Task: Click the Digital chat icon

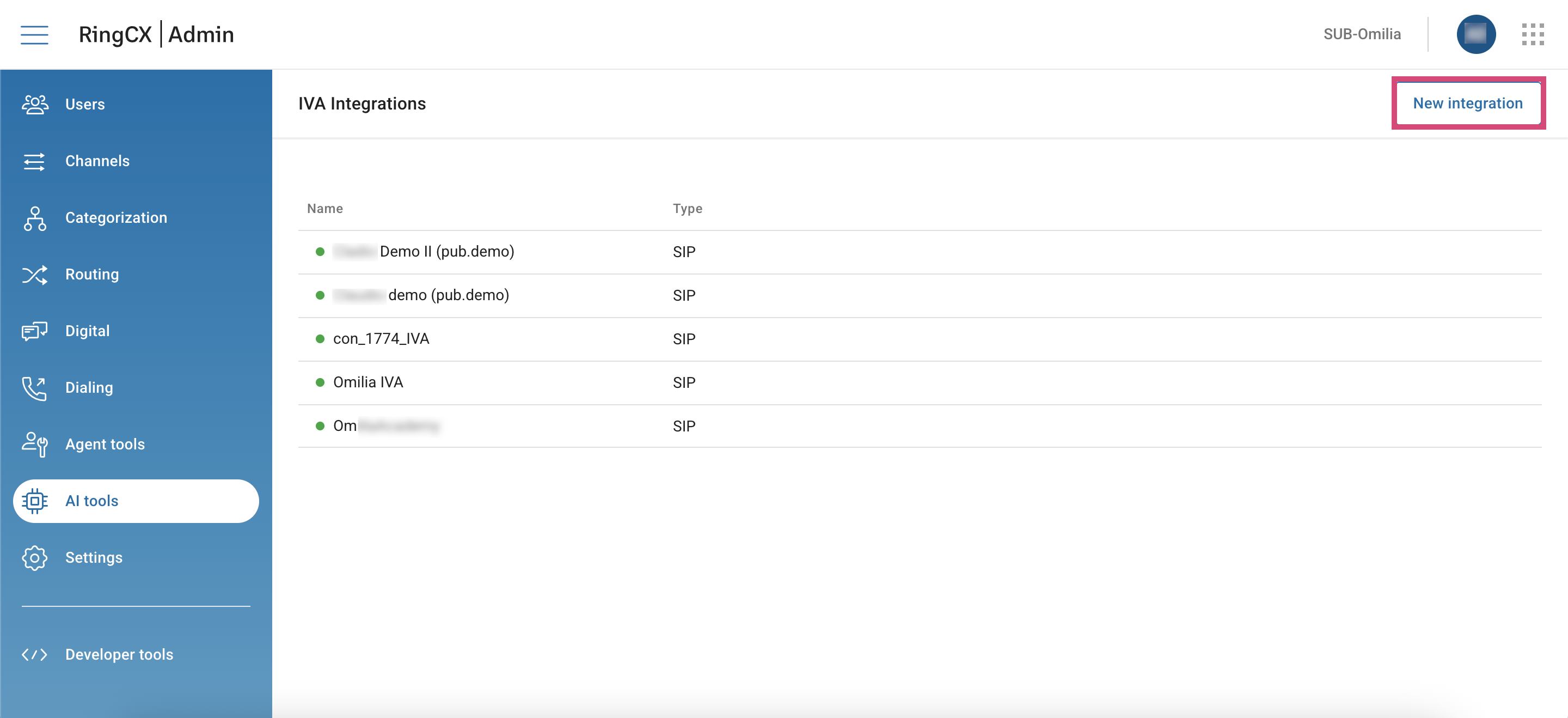Action: (35, 331)
